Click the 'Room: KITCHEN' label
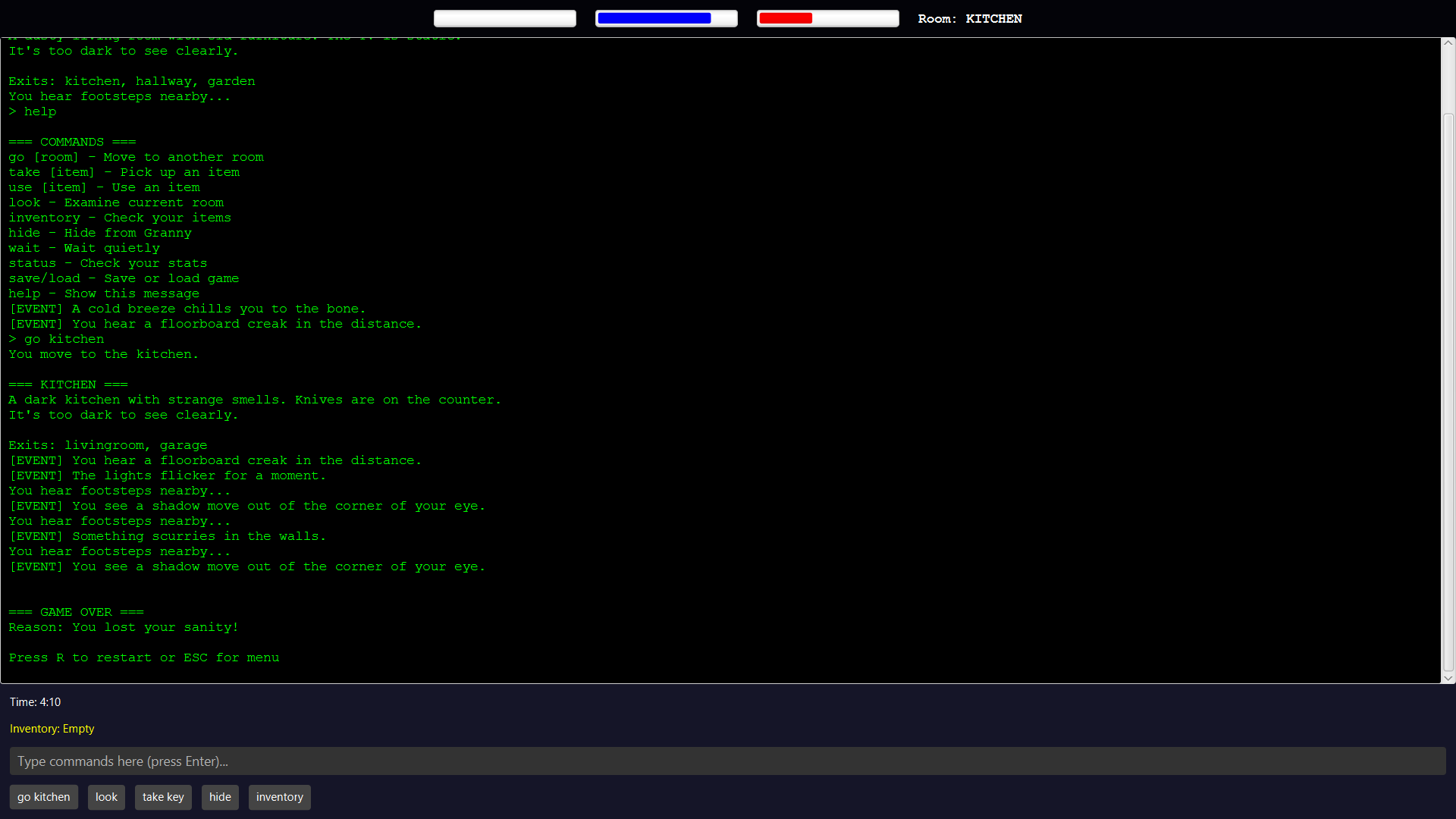Viewport: 1456px width, 819px height. tap(969, 19)
